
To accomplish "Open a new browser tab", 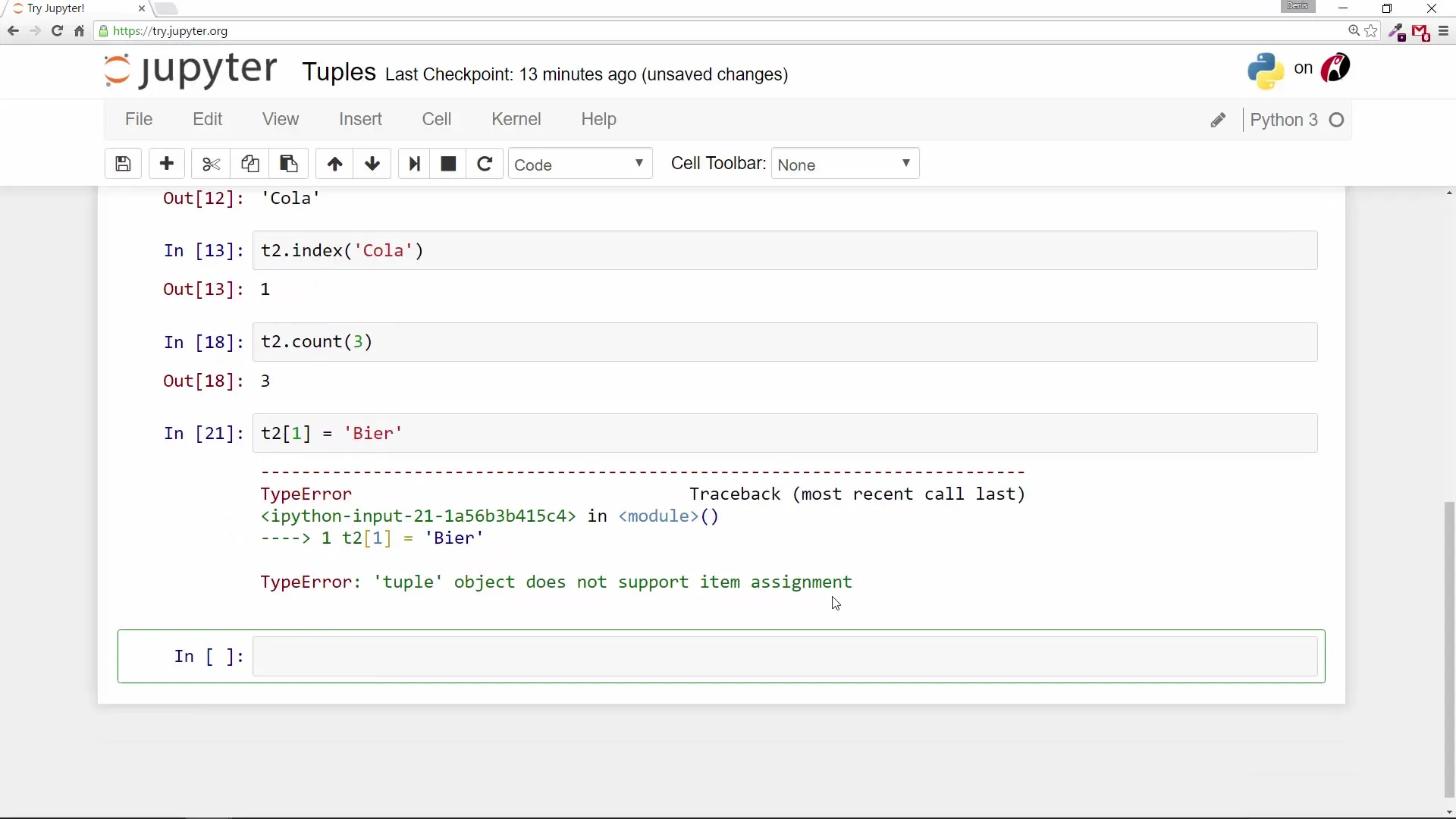I will 166,9.
